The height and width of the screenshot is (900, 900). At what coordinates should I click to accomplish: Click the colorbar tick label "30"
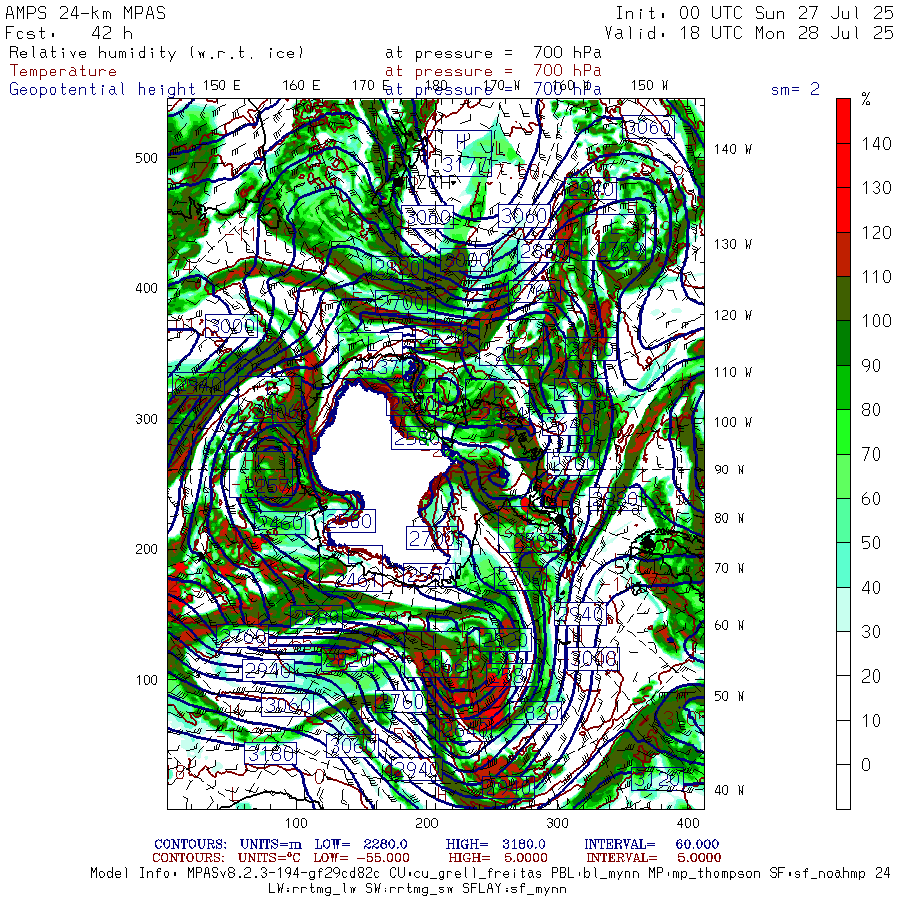(871, 632)
